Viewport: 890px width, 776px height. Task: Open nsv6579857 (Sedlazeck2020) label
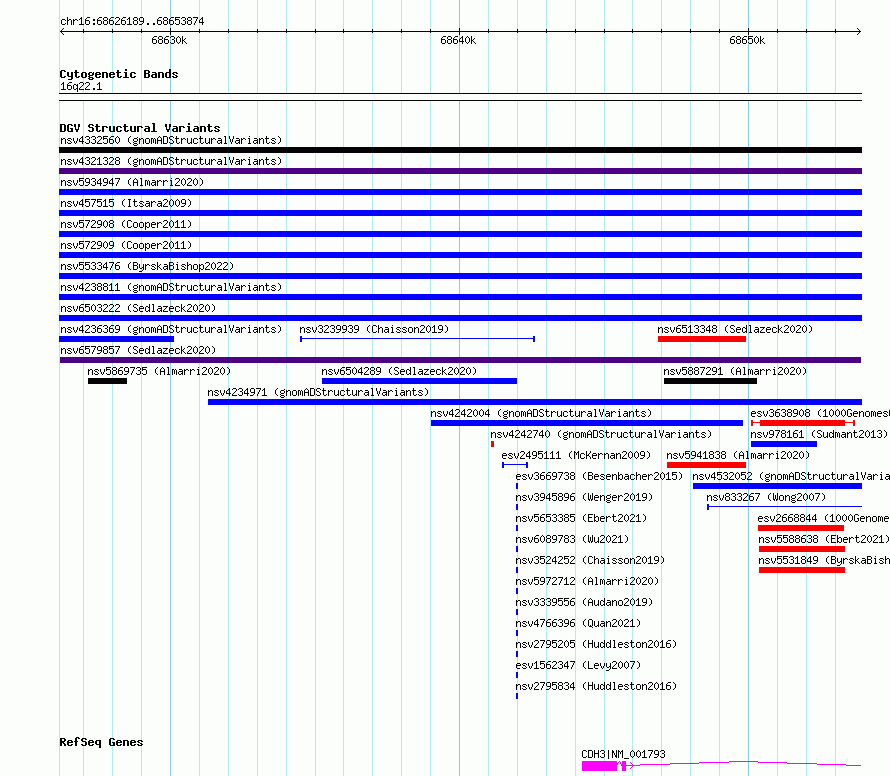coord(138,350)
